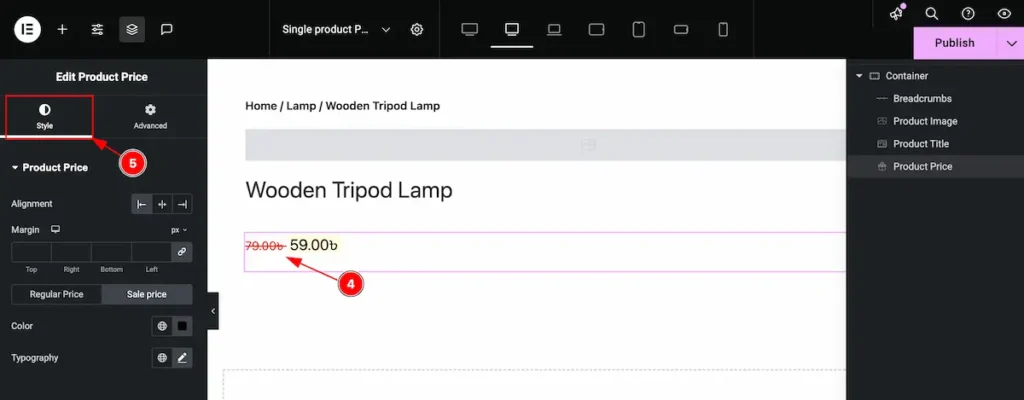Open the finder search icon

pos(931,14)
